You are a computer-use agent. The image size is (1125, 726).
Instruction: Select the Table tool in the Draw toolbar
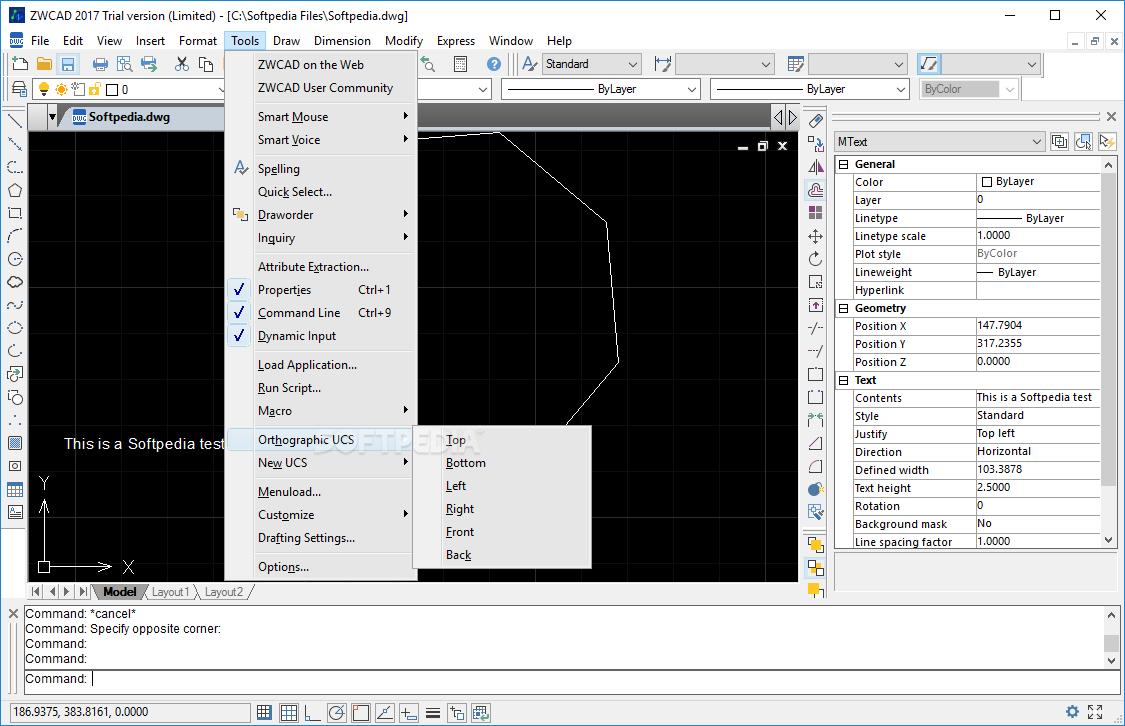[x=14, y=489]
